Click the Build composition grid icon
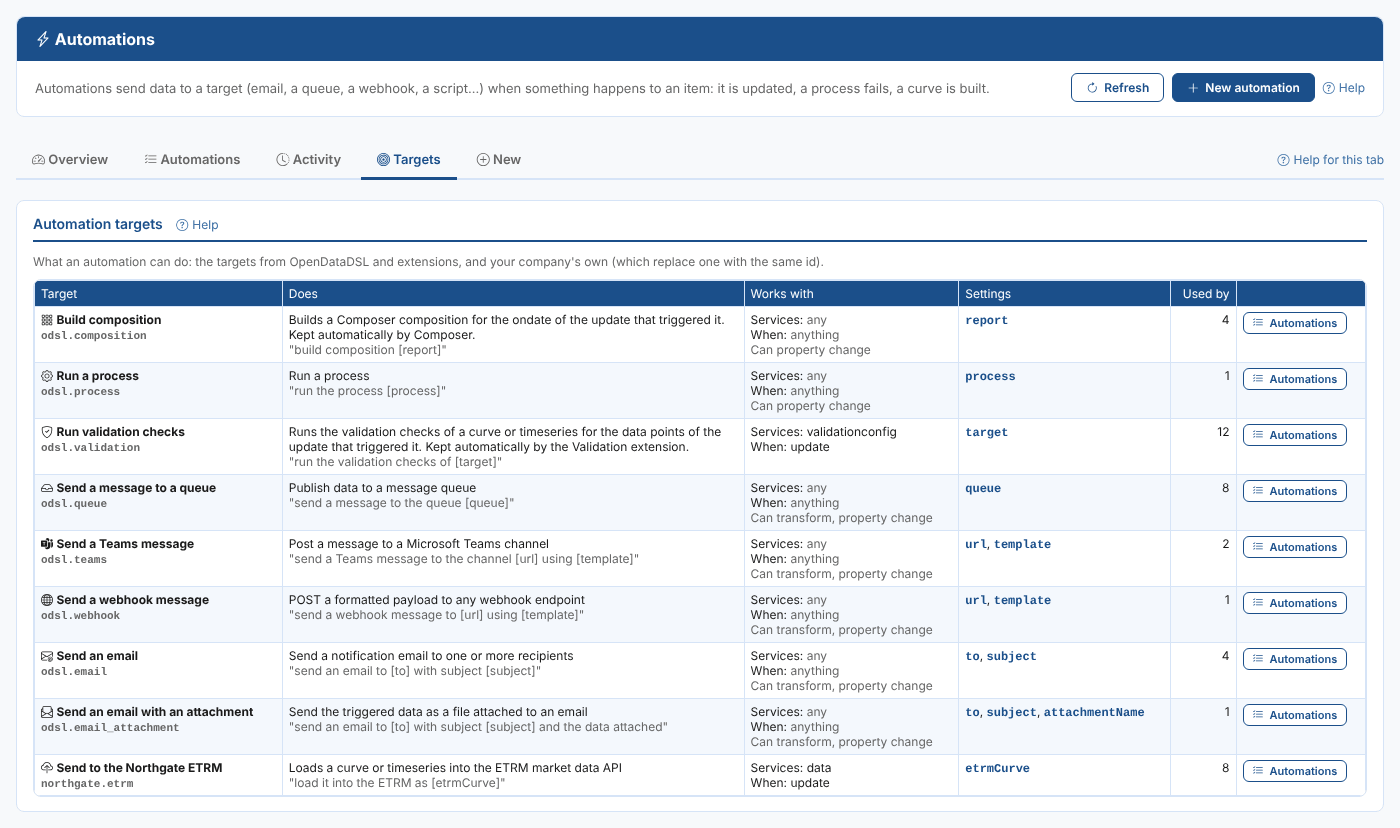This screenshot has height=828, width=1400. [47, 320]
